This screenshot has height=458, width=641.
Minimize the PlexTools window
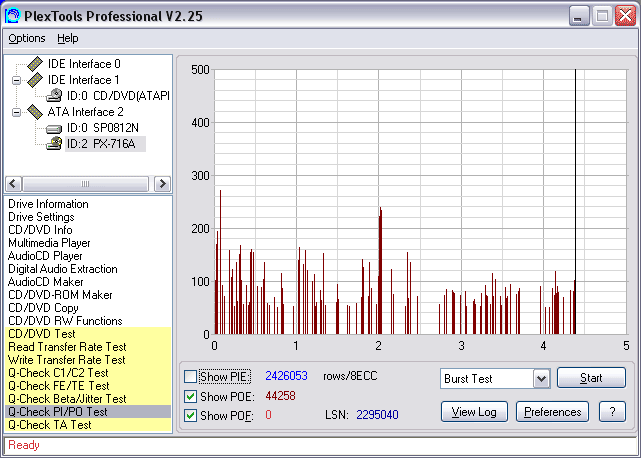coord(578,16)
